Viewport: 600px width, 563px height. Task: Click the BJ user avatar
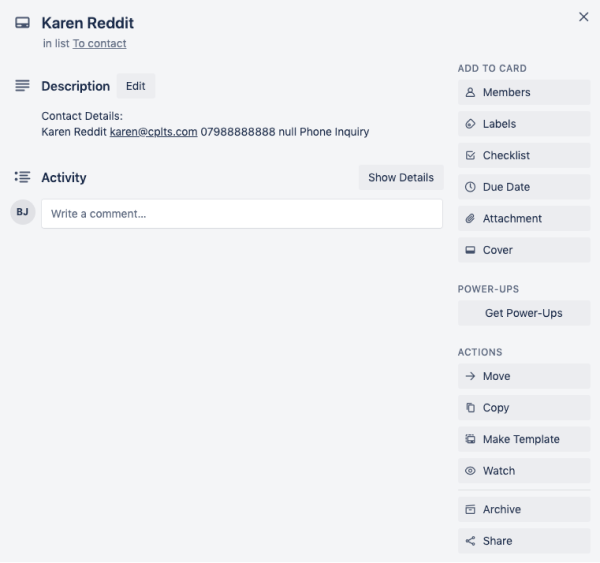(x=22, y=212)
